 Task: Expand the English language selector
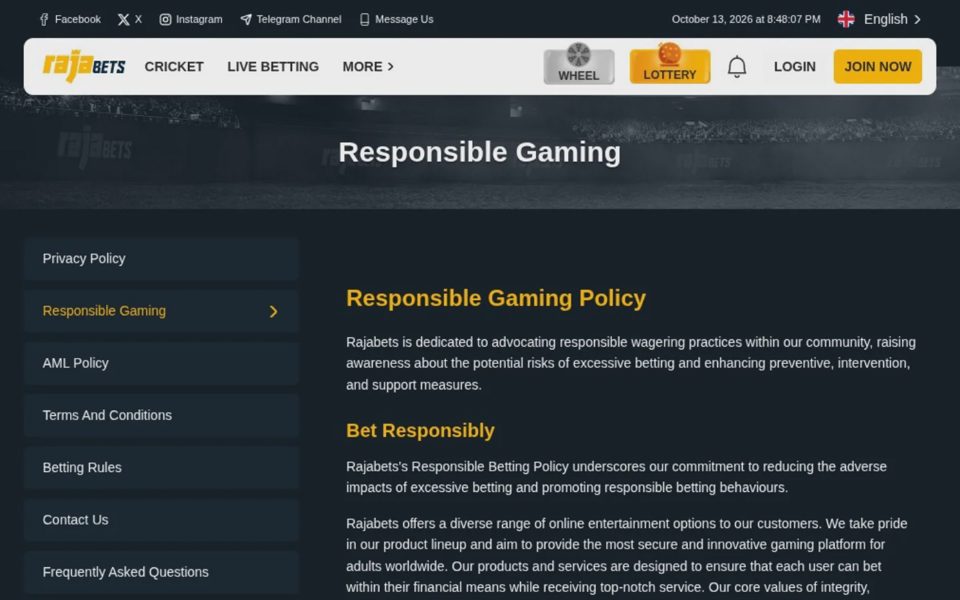tap(892, 20)
